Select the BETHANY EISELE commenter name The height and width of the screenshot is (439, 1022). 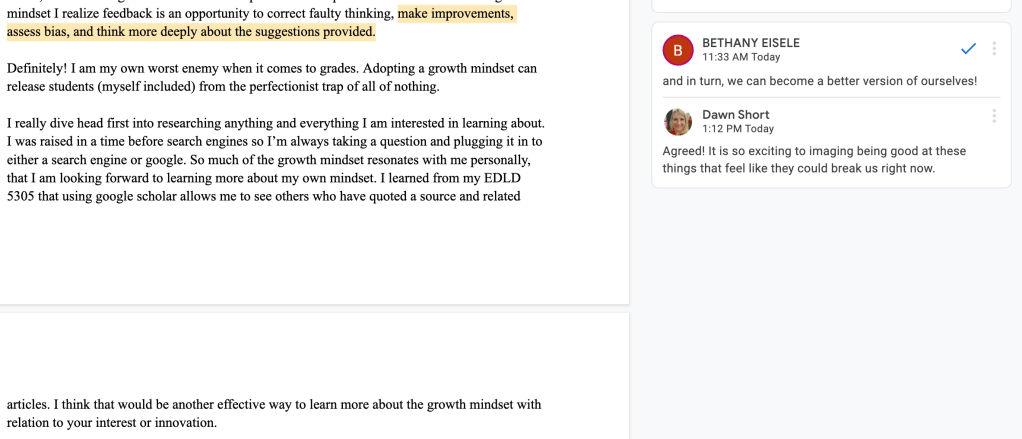[750, 43]
